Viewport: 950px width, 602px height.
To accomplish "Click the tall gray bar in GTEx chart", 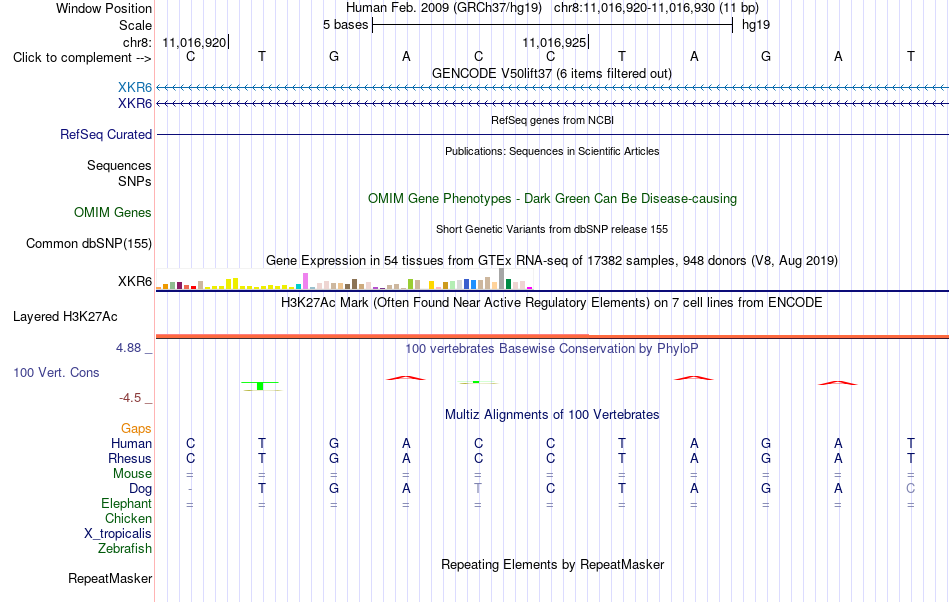I will click(x=501, y=279).
